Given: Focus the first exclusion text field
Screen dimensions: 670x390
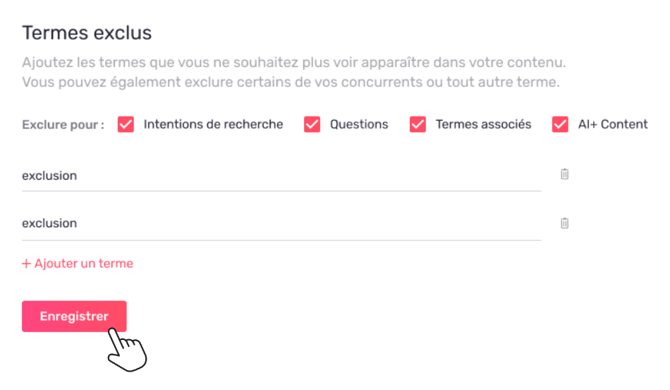Looking at the screenshot, I should [x=281, y=176].
